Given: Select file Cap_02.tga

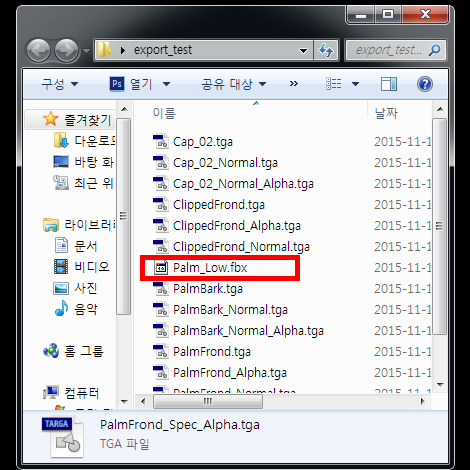Looking at the screenshot, I should coord(203,142).
